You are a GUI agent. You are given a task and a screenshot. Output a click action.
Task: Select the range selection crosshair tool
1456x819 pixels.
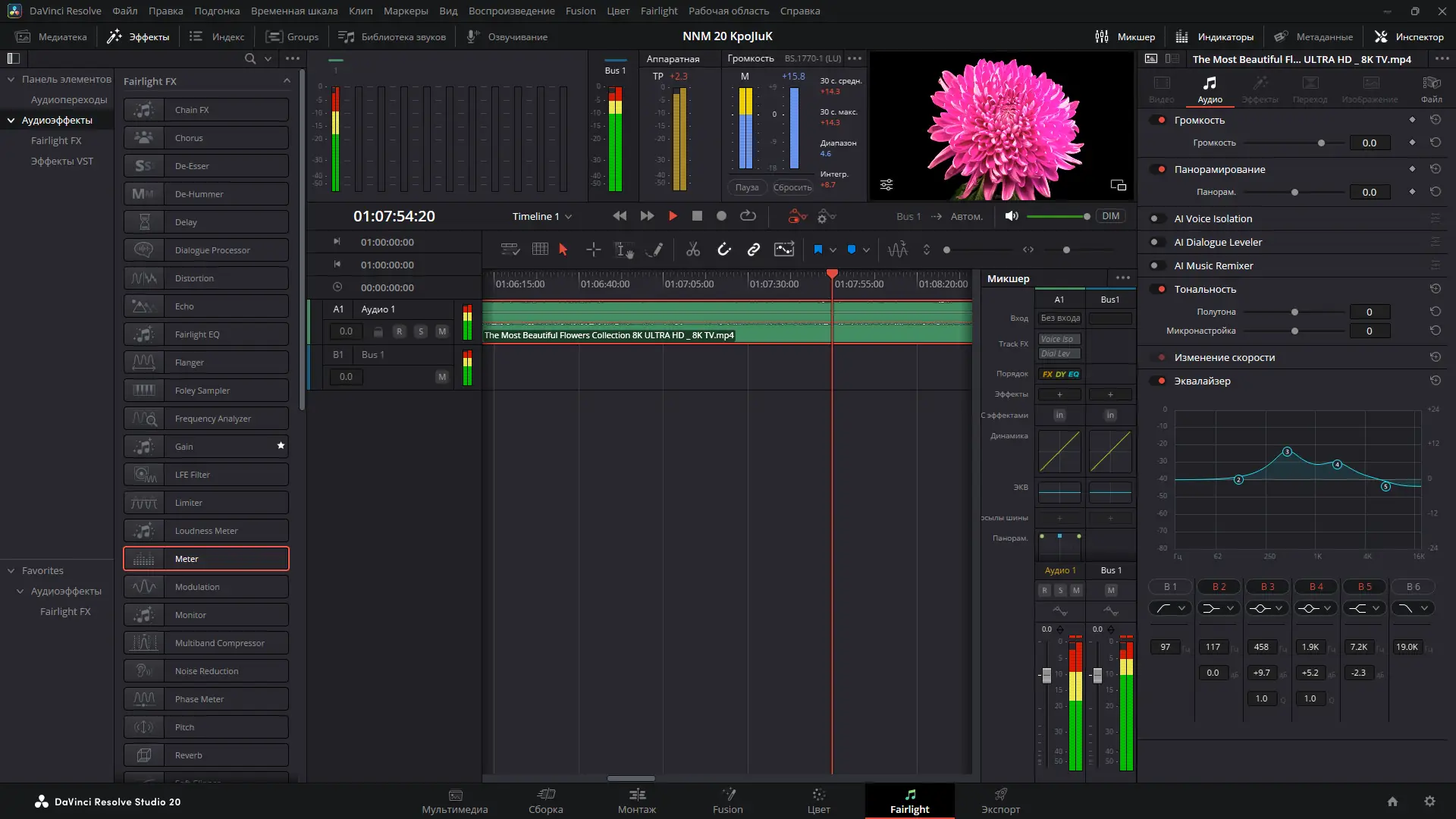[x=593, y=249]
